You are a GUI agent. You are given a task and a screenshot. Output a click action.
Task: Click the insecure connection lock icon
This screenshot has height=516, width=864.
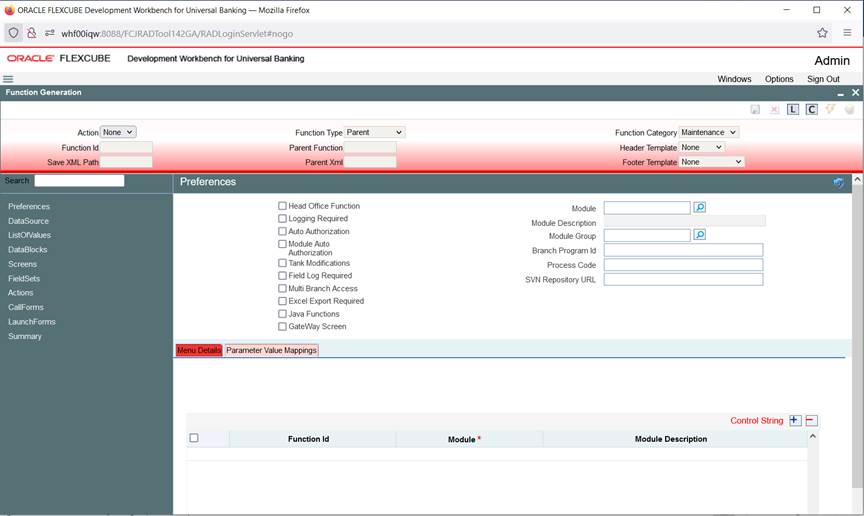click(x=31, y=33)
